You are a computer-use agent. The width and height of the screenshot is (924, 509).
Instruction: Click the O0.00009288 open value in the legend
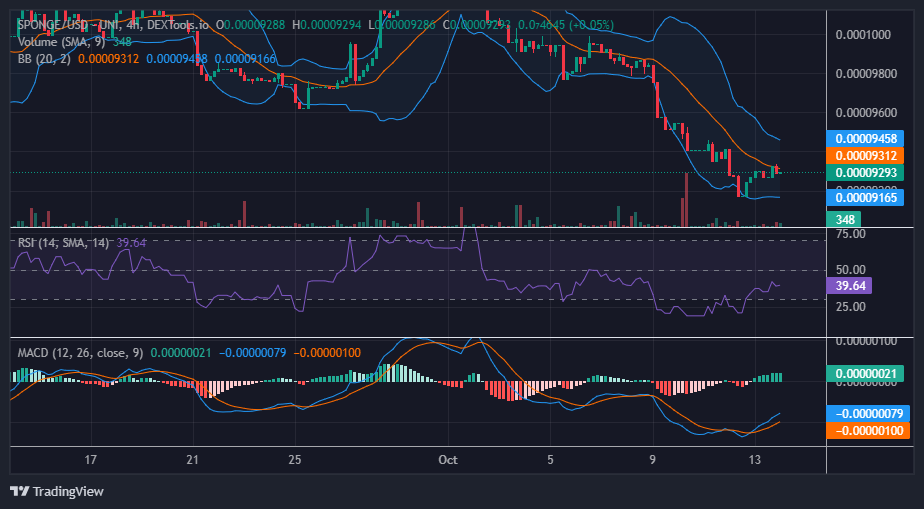(x=250, y=25)
